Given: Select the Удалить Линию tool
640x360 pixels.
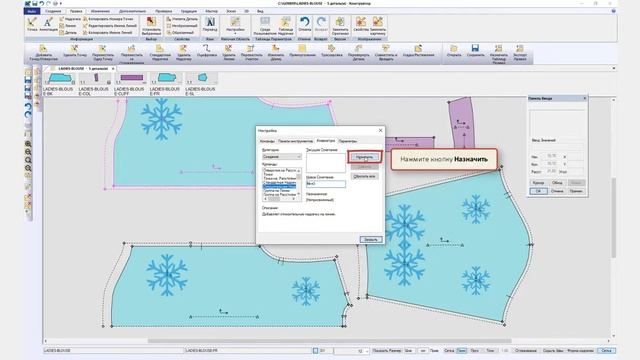Looking at the screenshot, I should click(x=229, y=53).
